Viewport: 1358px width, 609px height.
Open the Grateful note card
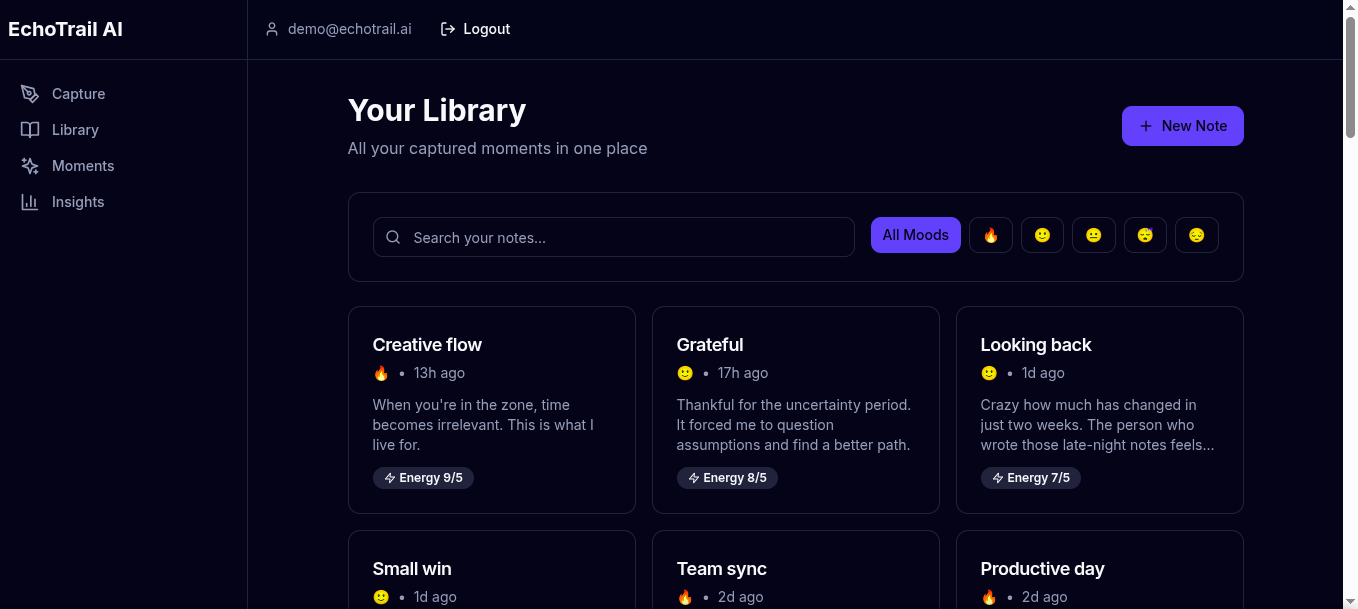point(795,410)
